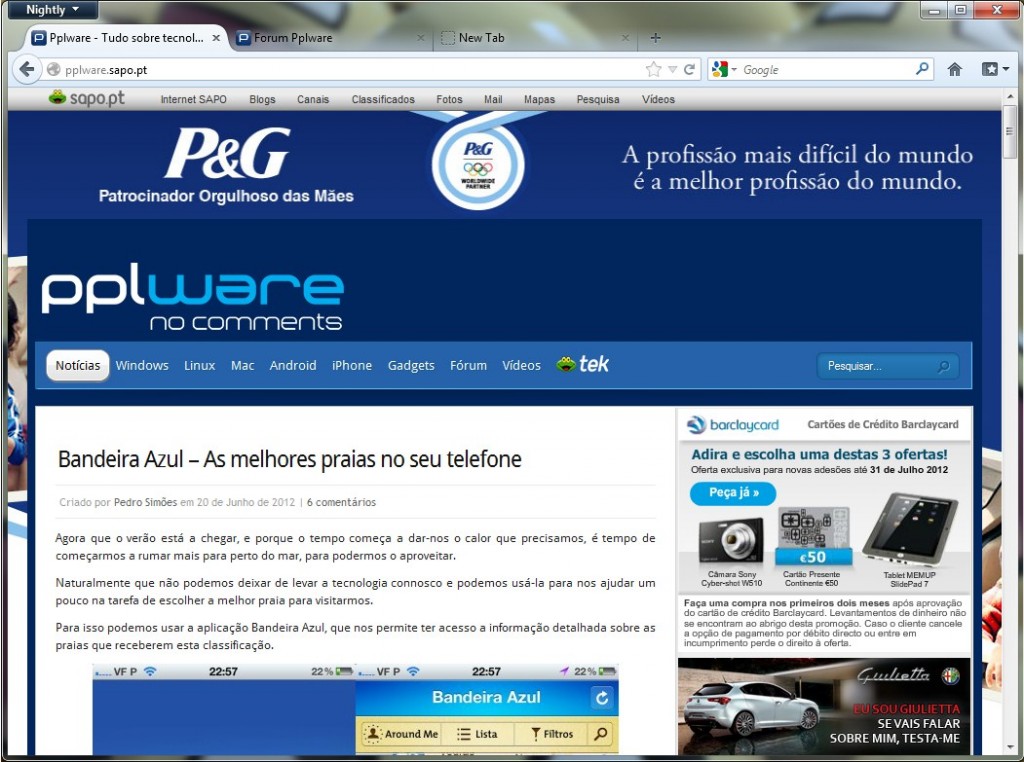This screenshot has height=762, width=1024.
Task: Select the Fórum menu item
Action: point(468,366)
